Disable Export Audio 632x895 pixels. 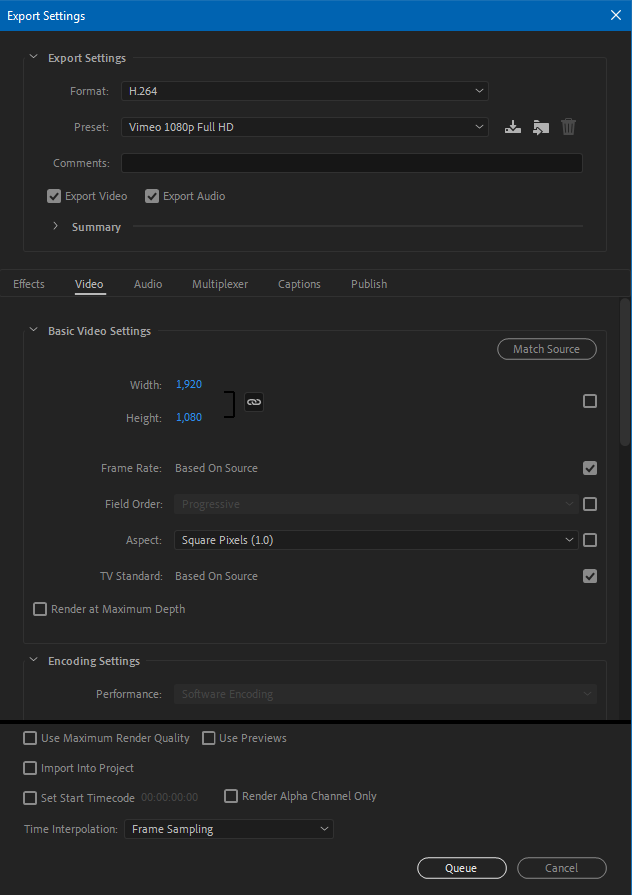[x=151, y=196]
